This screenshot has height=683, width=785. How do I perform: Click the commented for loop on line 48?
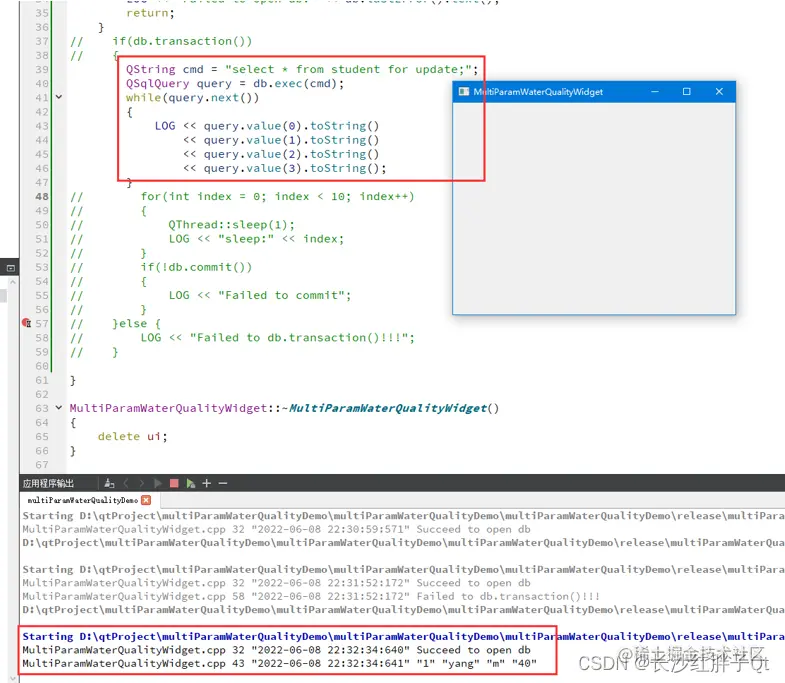coord(277,197)
